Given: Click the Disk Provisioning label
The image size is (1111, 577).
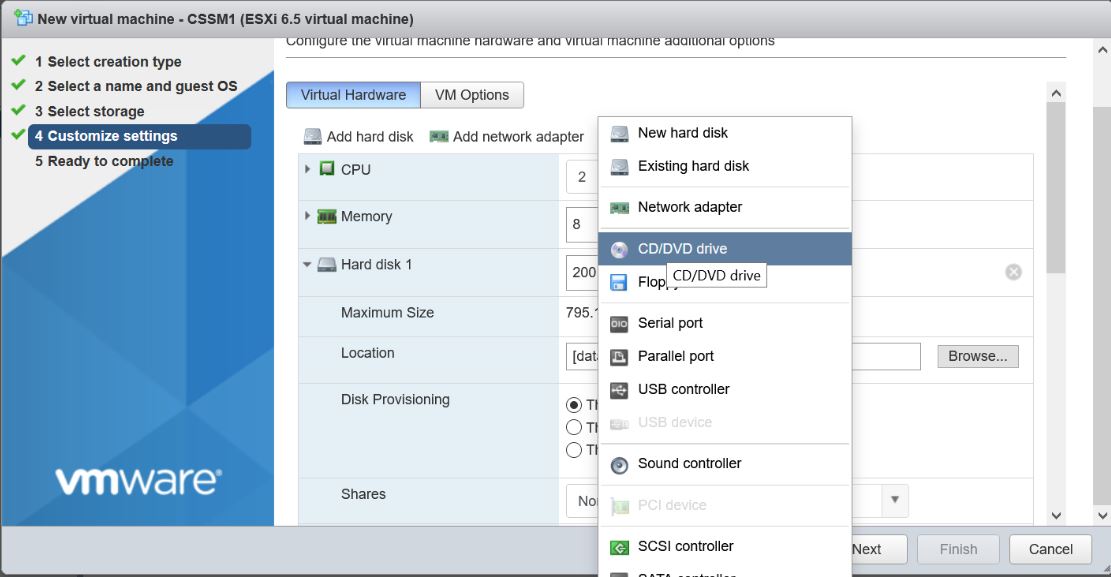Looking at the screenshot, I should pyautogui.click(x=395, y=400).
